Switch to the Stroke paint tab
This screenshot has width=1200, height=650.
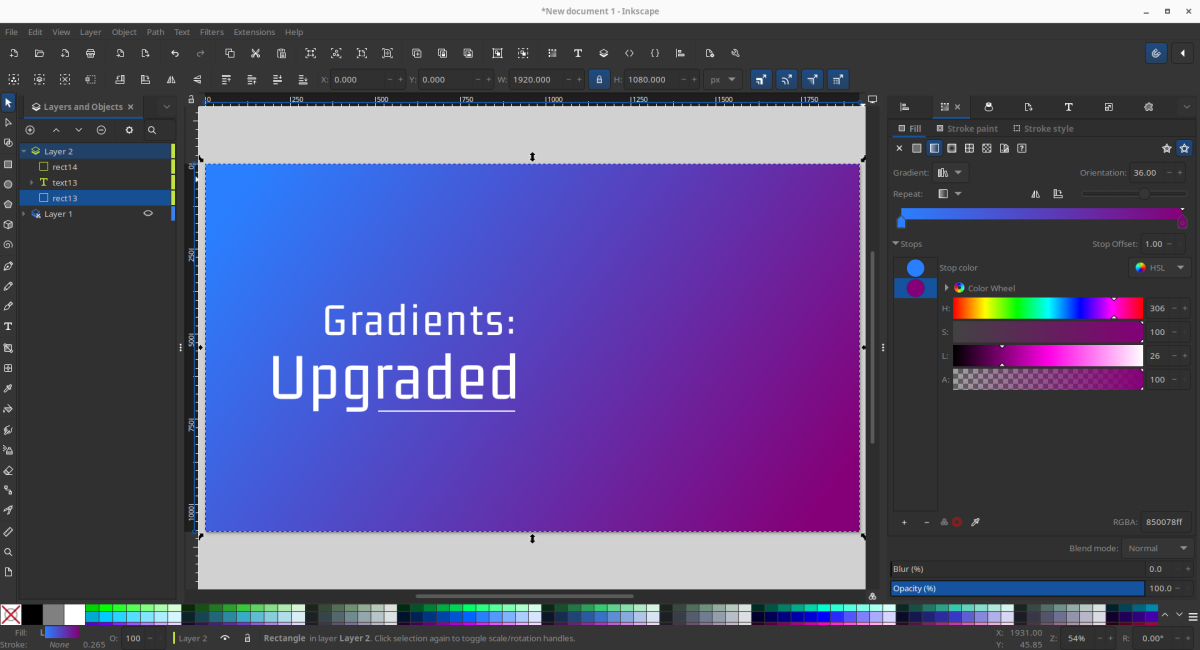966,129
